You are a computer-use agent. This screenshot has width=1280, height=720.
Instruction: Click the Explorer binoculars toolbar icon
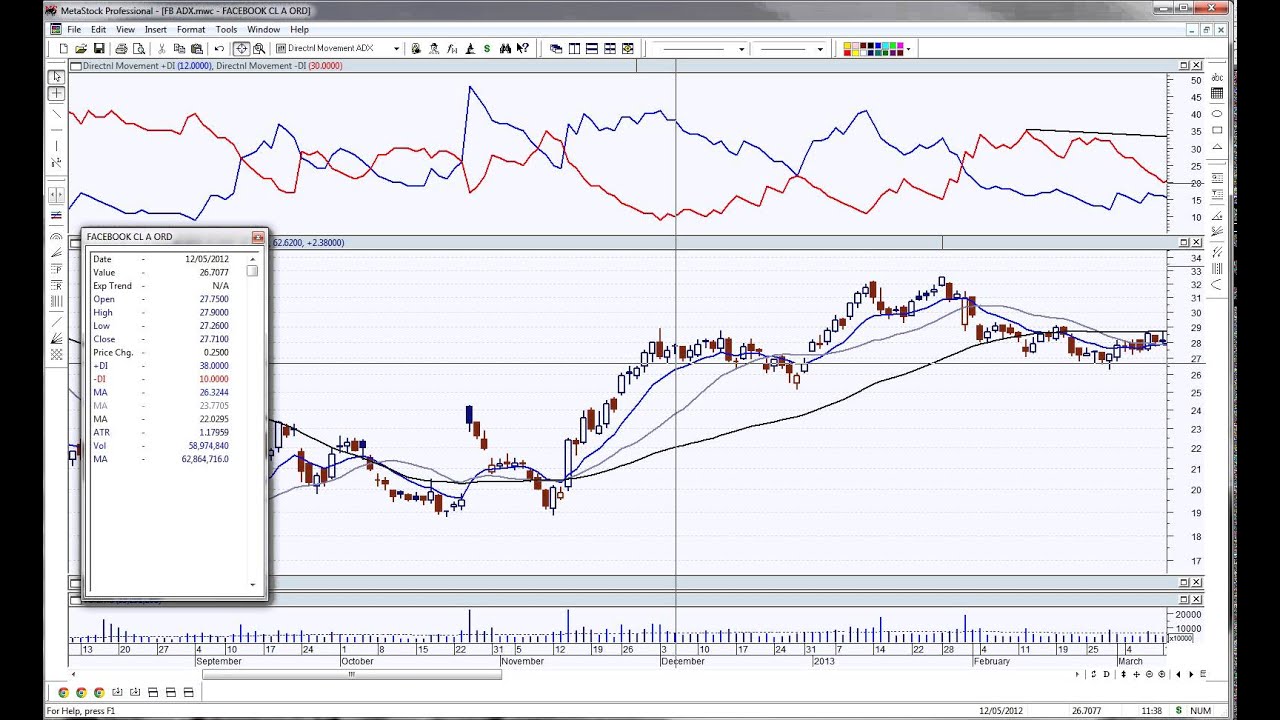tap(505, 48)
